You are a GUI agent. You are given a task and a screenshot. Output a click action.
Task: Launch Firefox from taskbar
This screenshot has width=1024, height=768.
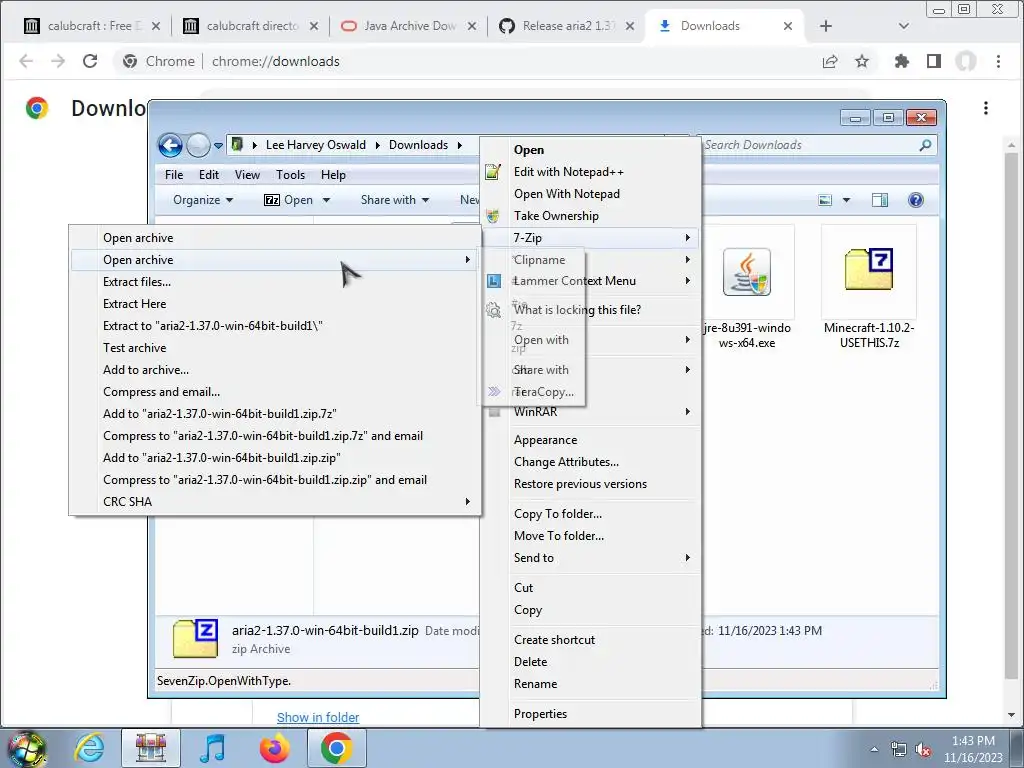point(274,748)
